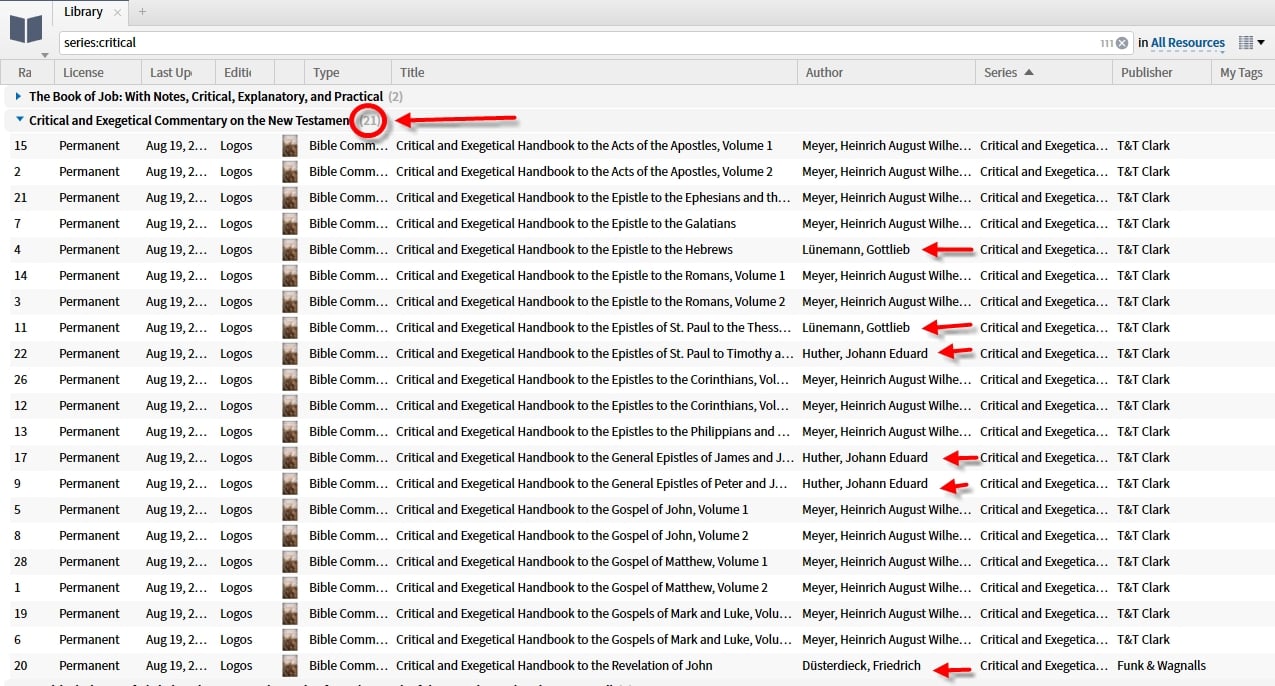Click the search field containing series:critical
This screenshot has height=686, width=1275.
[579, 43]
